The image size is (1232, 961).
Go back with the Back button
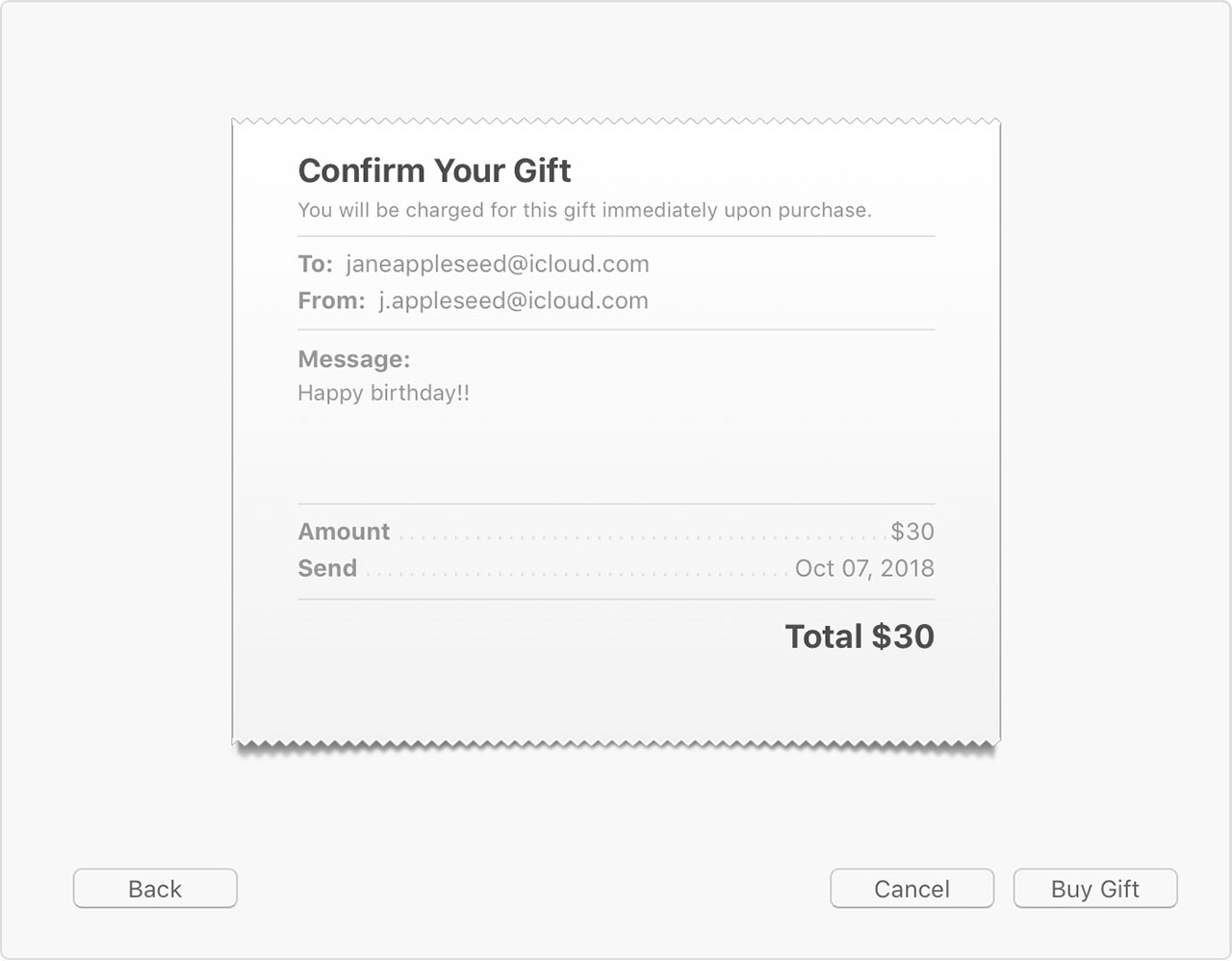pyautogui.click(x=155, y=888)
